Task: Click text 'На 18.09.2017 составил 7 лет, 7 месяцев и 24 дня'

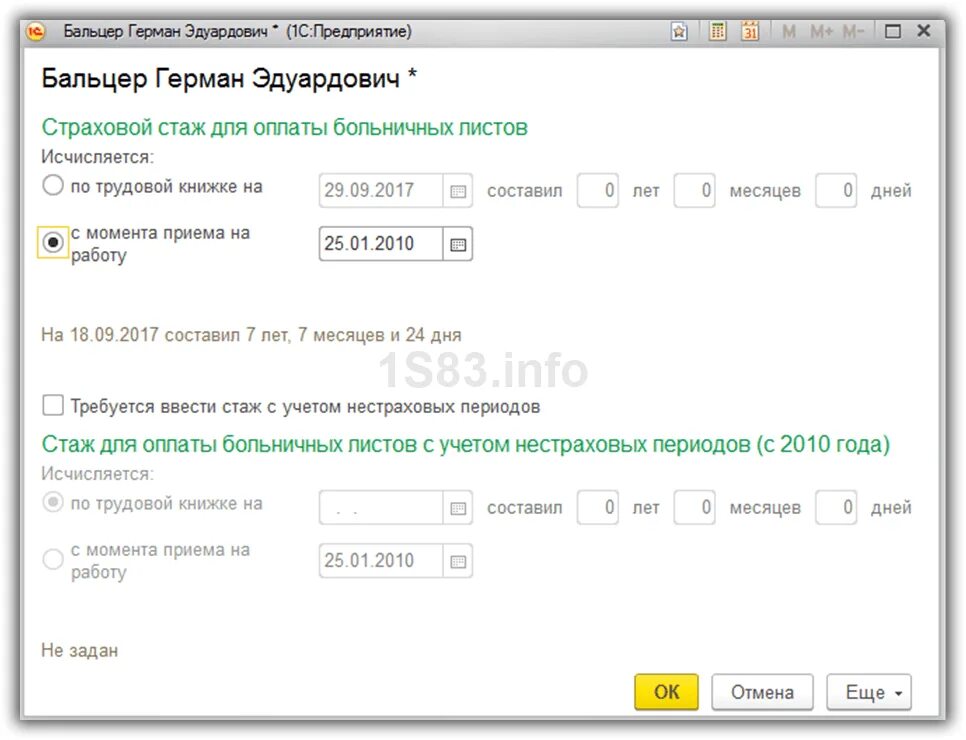Action: coord(251,335)
